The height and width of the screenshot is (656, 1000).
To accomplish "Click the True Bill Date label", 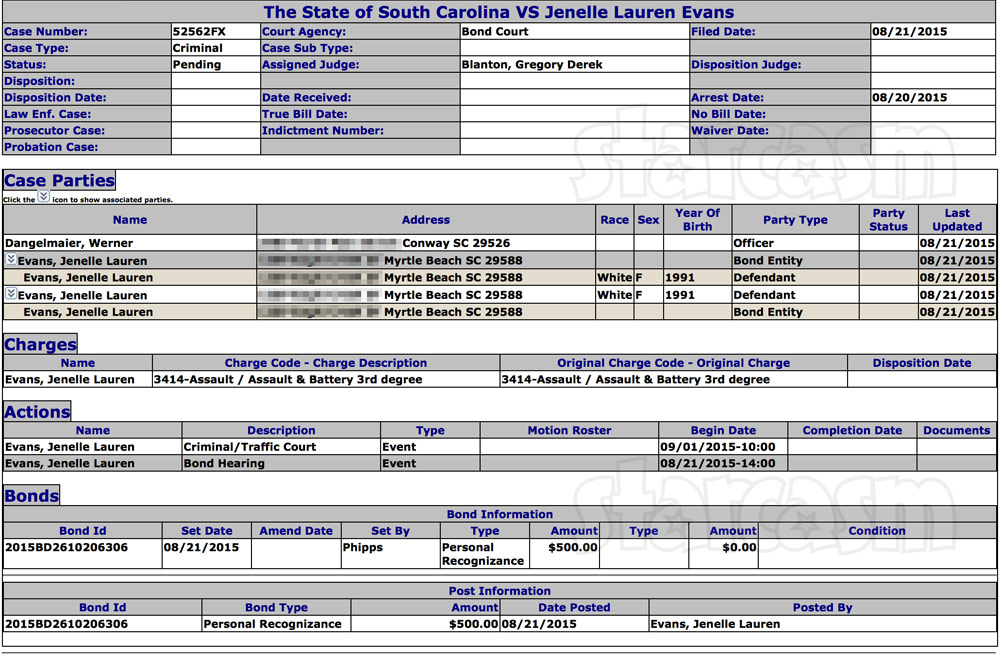I will coord(305,114).
